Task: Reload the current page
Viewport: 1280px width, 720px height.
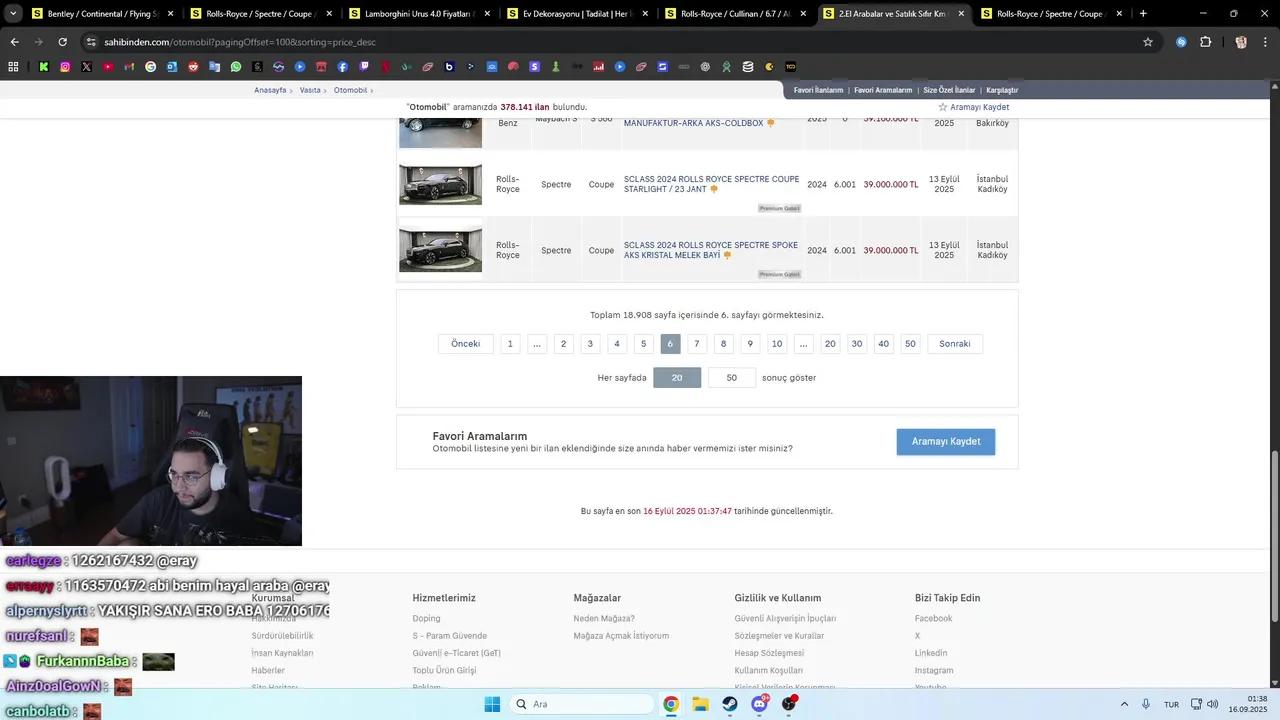Action: tap(62, 42)
